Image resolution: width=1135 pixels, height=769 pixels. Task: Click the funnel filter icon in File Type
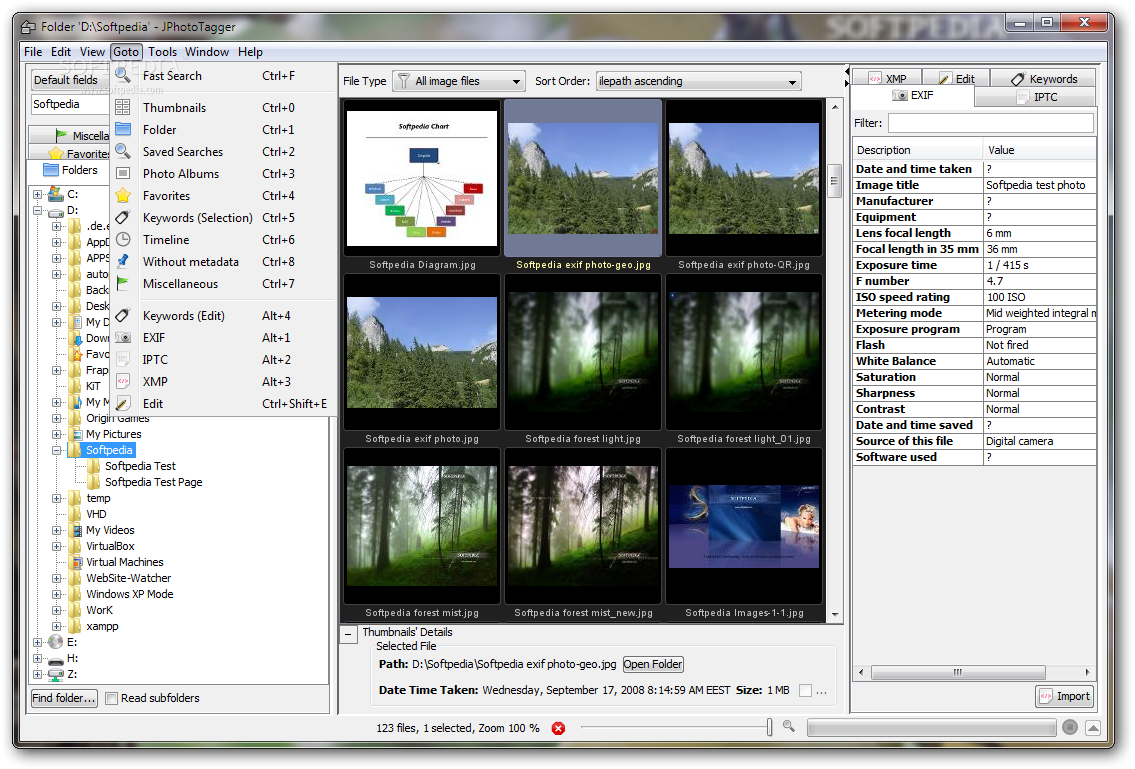click(x=404, y=80)
